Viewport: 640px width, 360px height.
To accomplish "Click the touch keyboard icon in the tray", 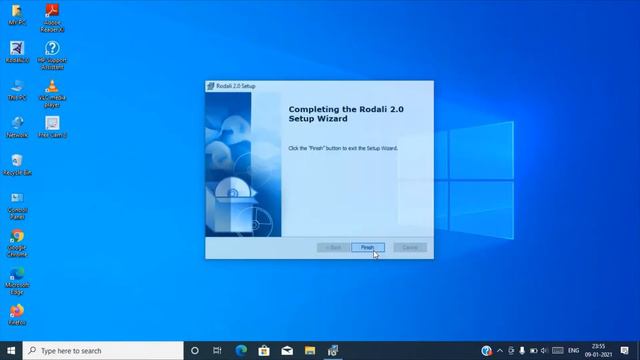I will [558, 351].
